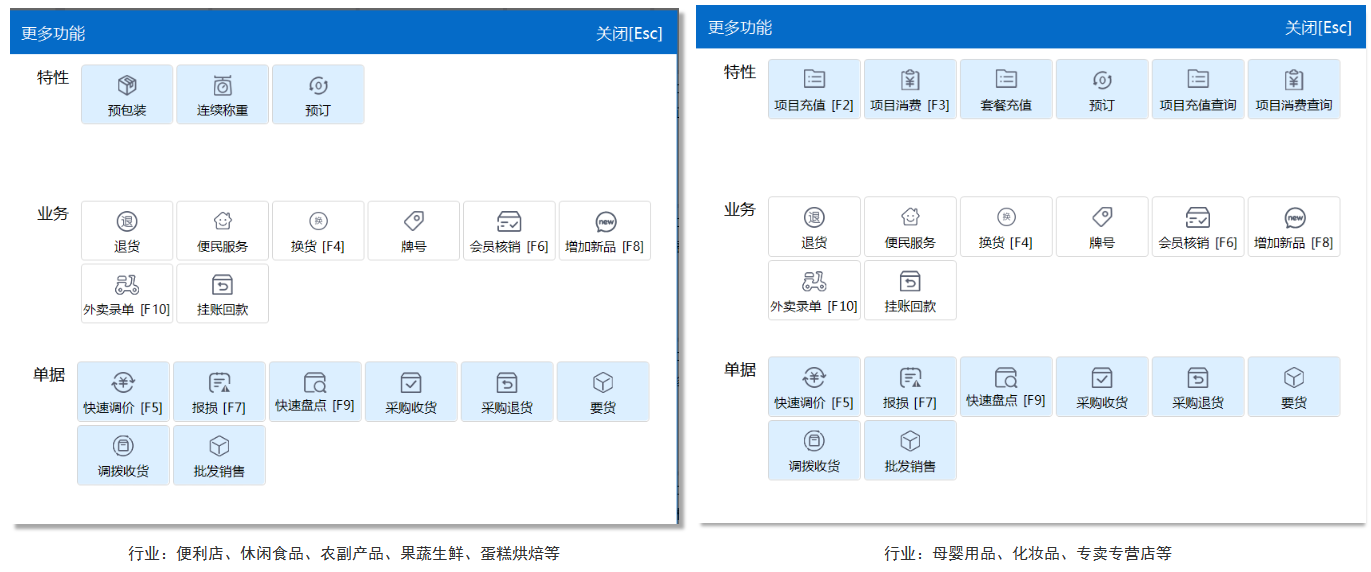Open 会员核销 [F6] in the left panel
1371x572 pixels.
(509, 231)
